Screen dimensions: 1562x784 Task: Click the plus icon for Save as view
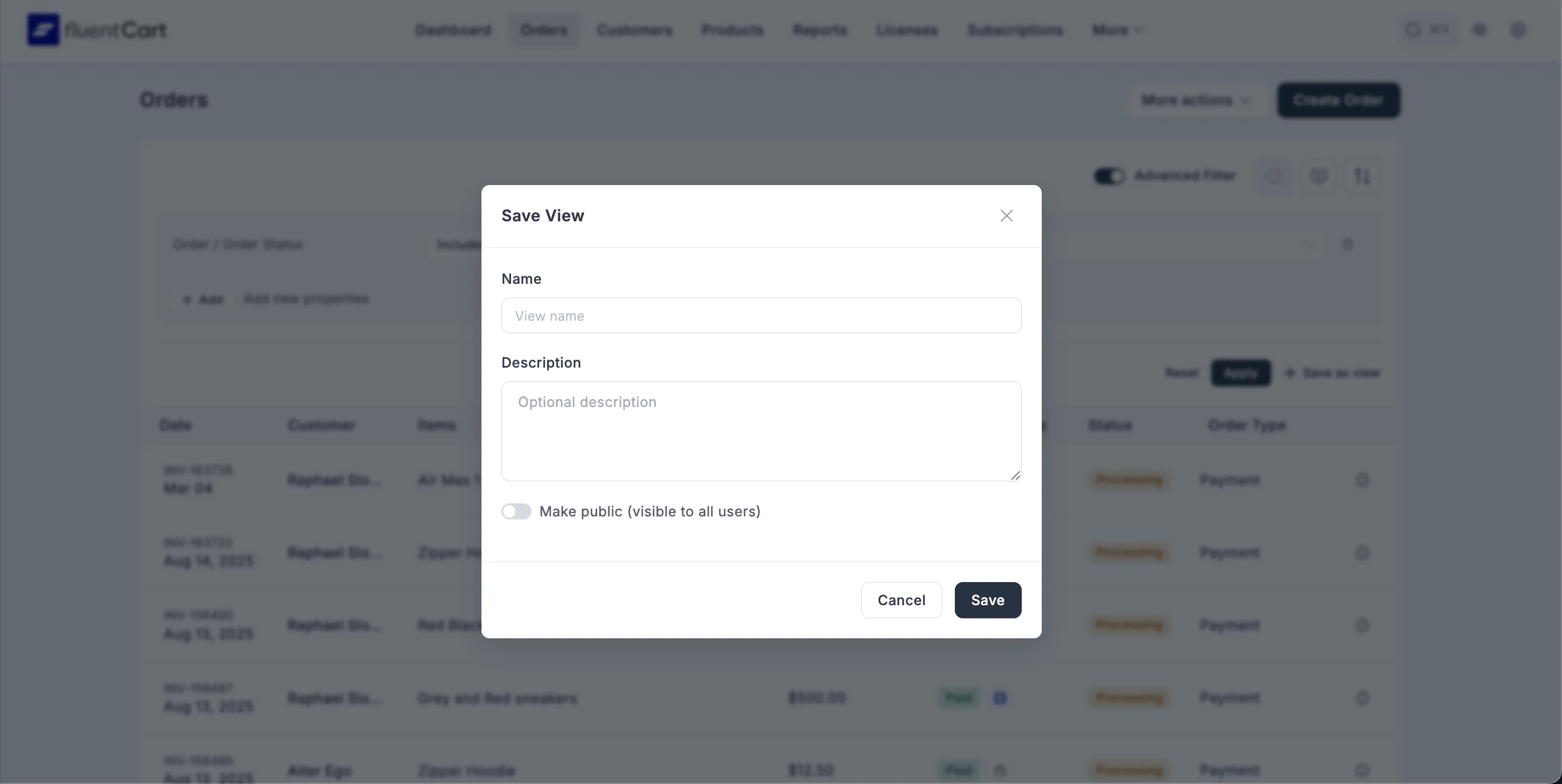coord(1289,373)
